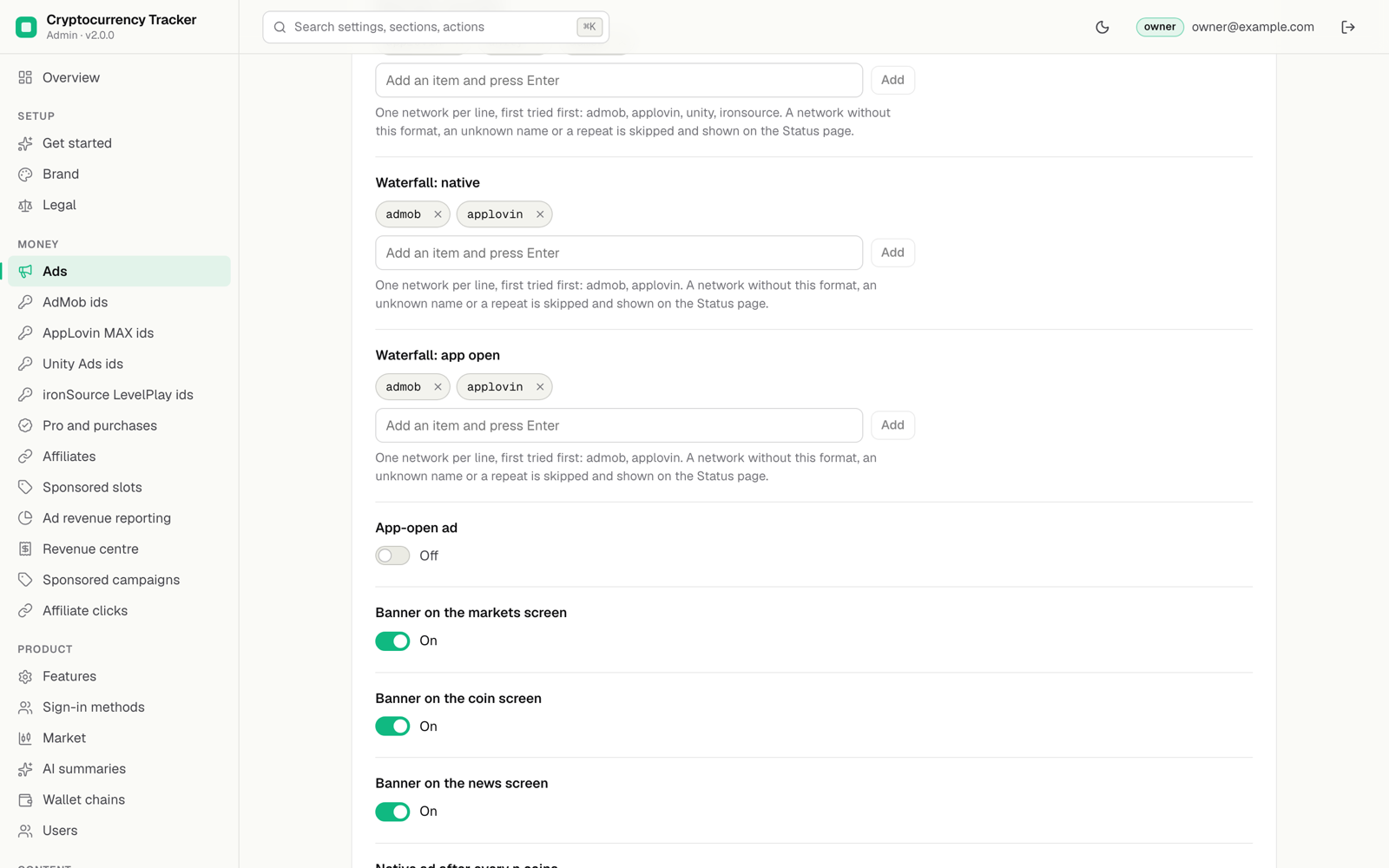Select the Ads menu item label
1389x868 pixels.
point(55,271)
